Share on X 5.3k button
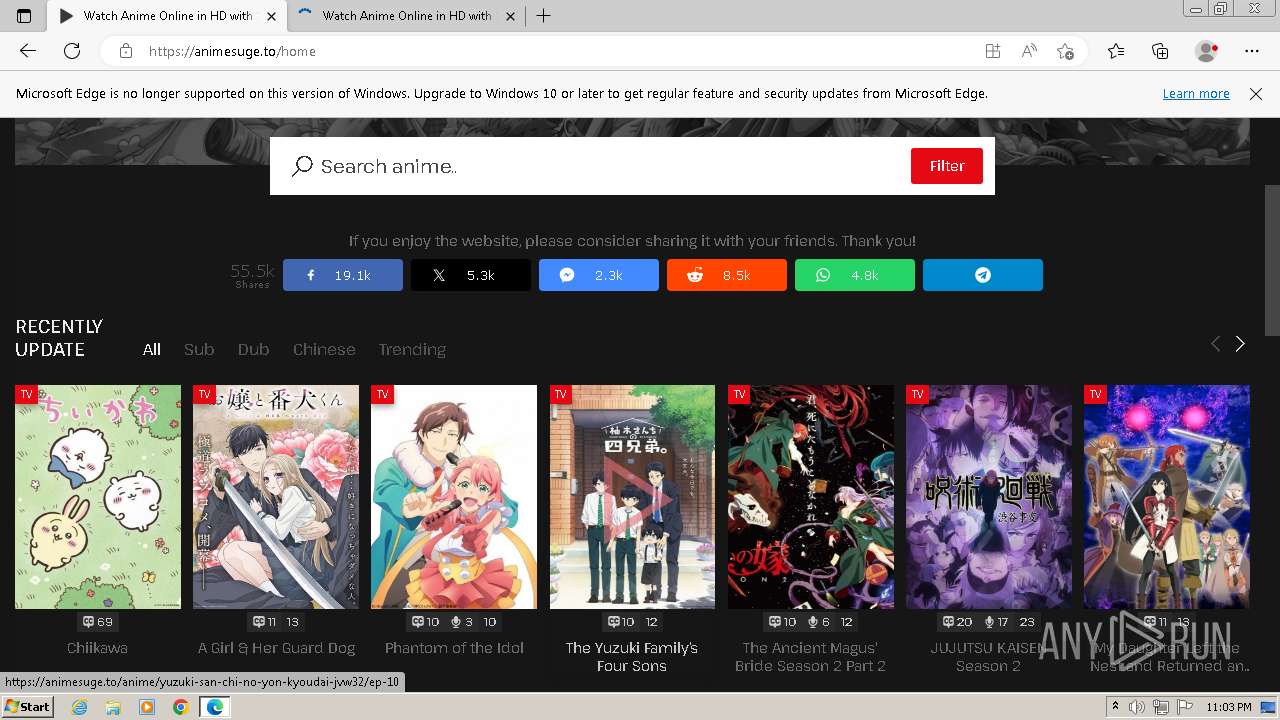Viewport: 1280px width, 720px height. click(x=471, y=275)
